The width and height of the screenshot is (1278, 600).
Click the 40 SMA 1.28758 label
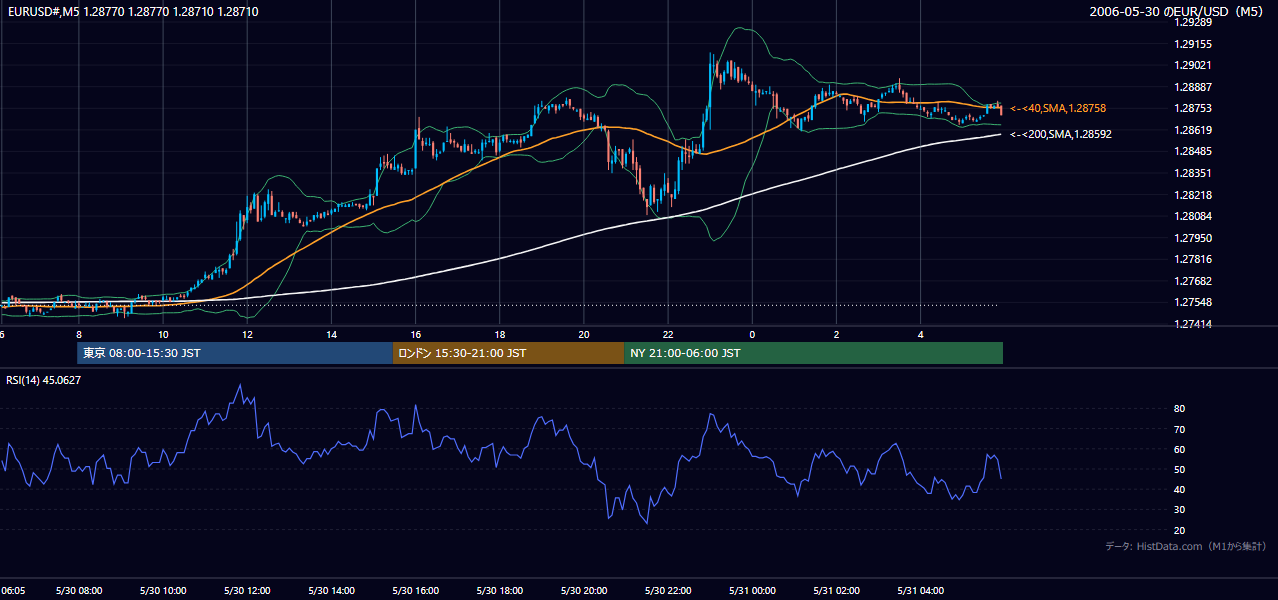click(x=1058, y=108)
